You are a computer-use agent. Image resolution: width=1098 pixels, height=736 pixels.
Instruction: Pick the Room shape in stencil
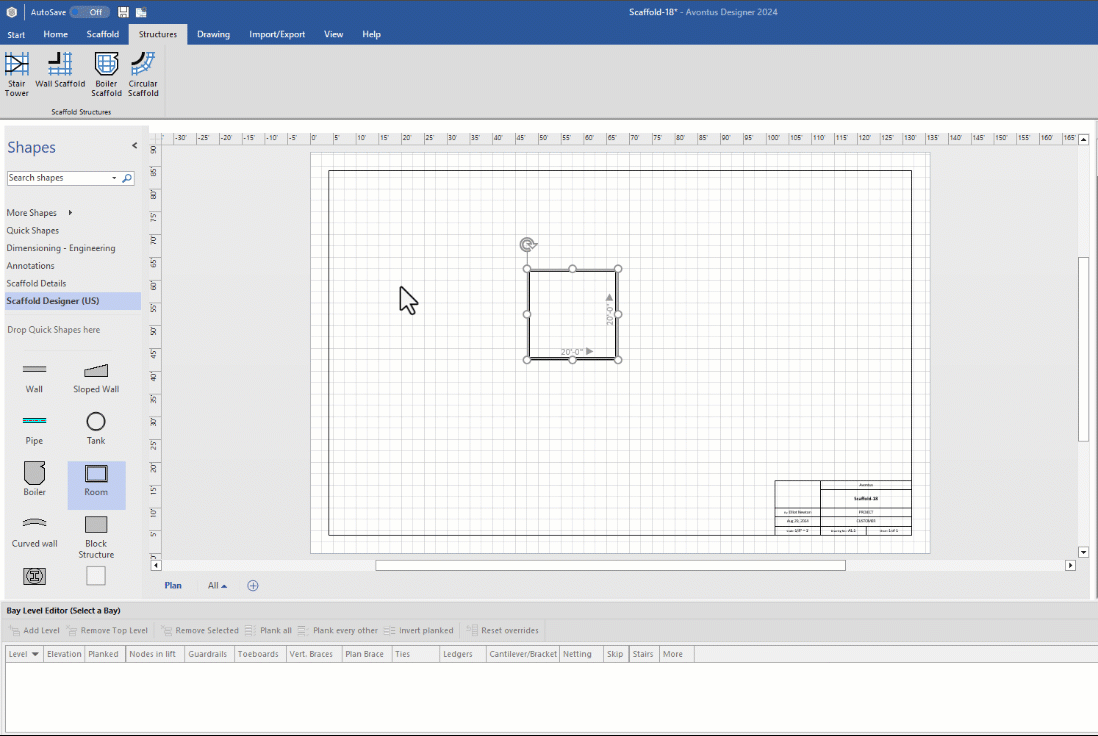pos(96,480)
